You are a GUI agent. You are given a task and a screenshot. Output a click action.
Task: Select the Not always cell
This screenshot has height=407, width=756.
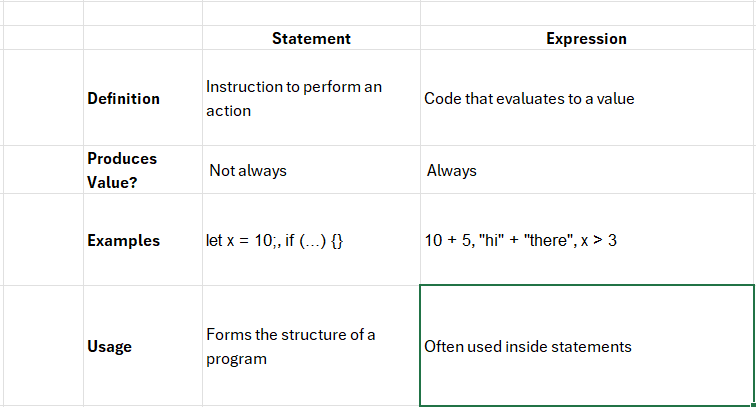coord(311,170)
